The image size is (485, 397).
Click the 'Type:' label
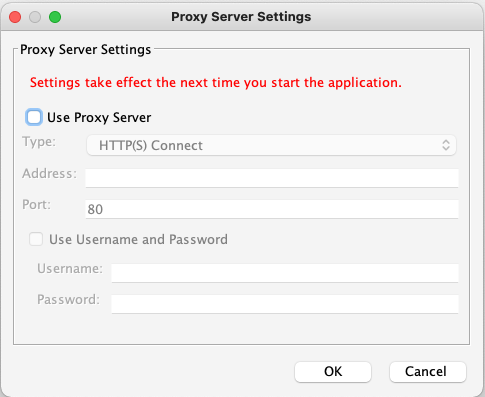pyautogui.click(x=39, y=142)
